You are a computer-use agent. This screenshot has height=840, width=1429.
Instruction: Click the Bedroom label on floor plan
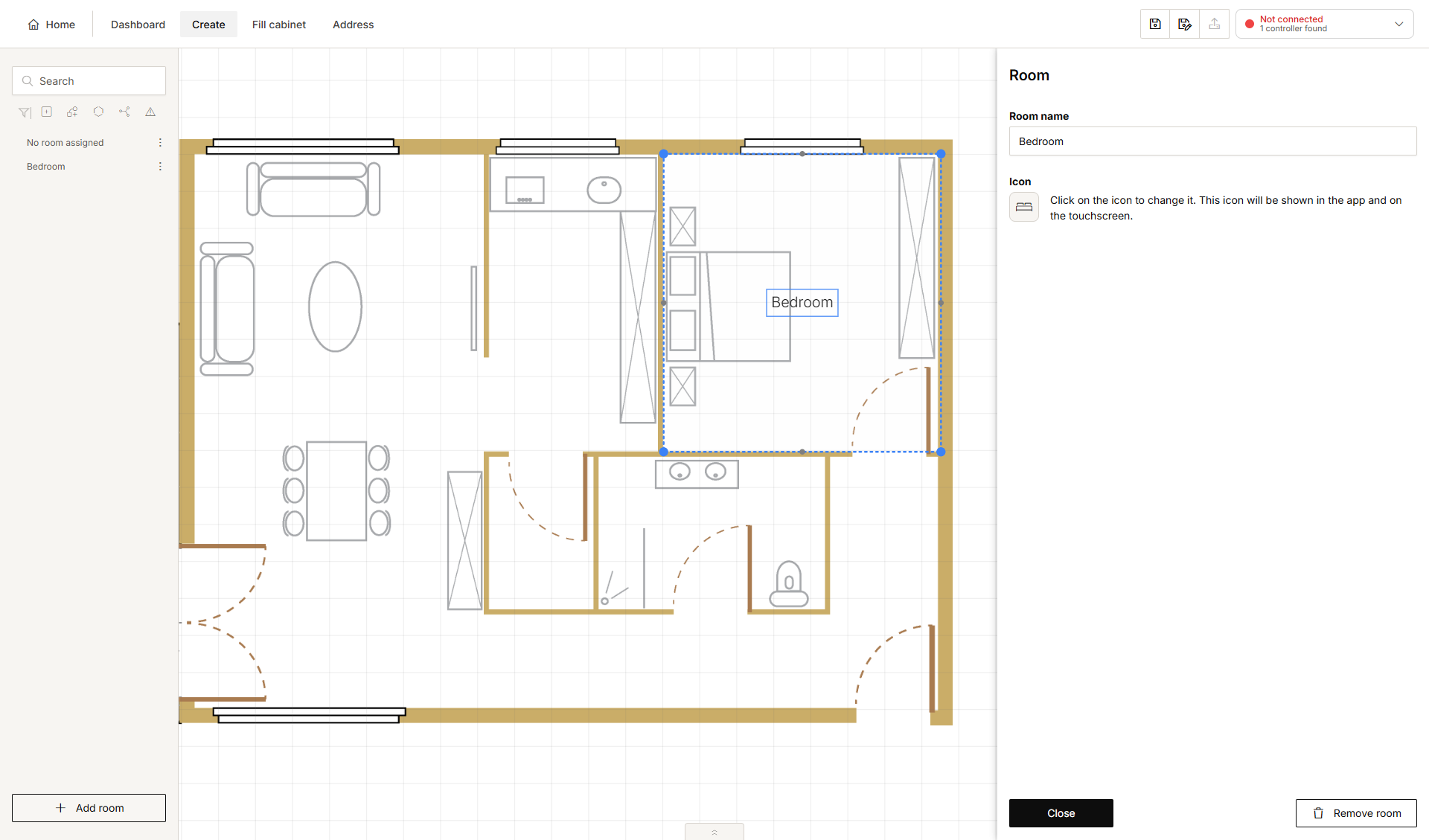[x=802, y=303]
